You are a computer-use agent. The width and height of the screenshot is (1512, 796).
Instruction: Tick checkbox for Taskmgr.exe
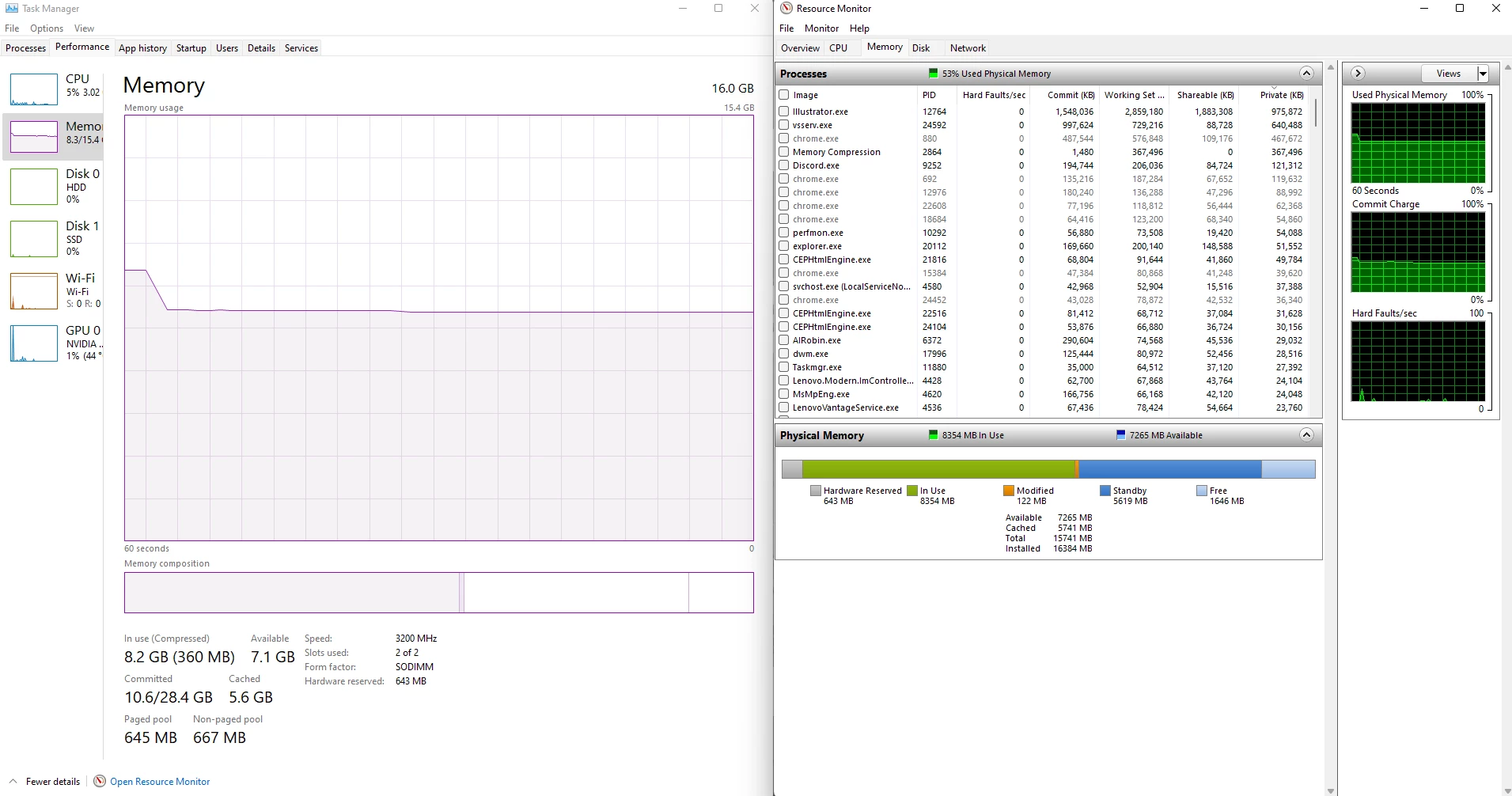tap(784, 367)
